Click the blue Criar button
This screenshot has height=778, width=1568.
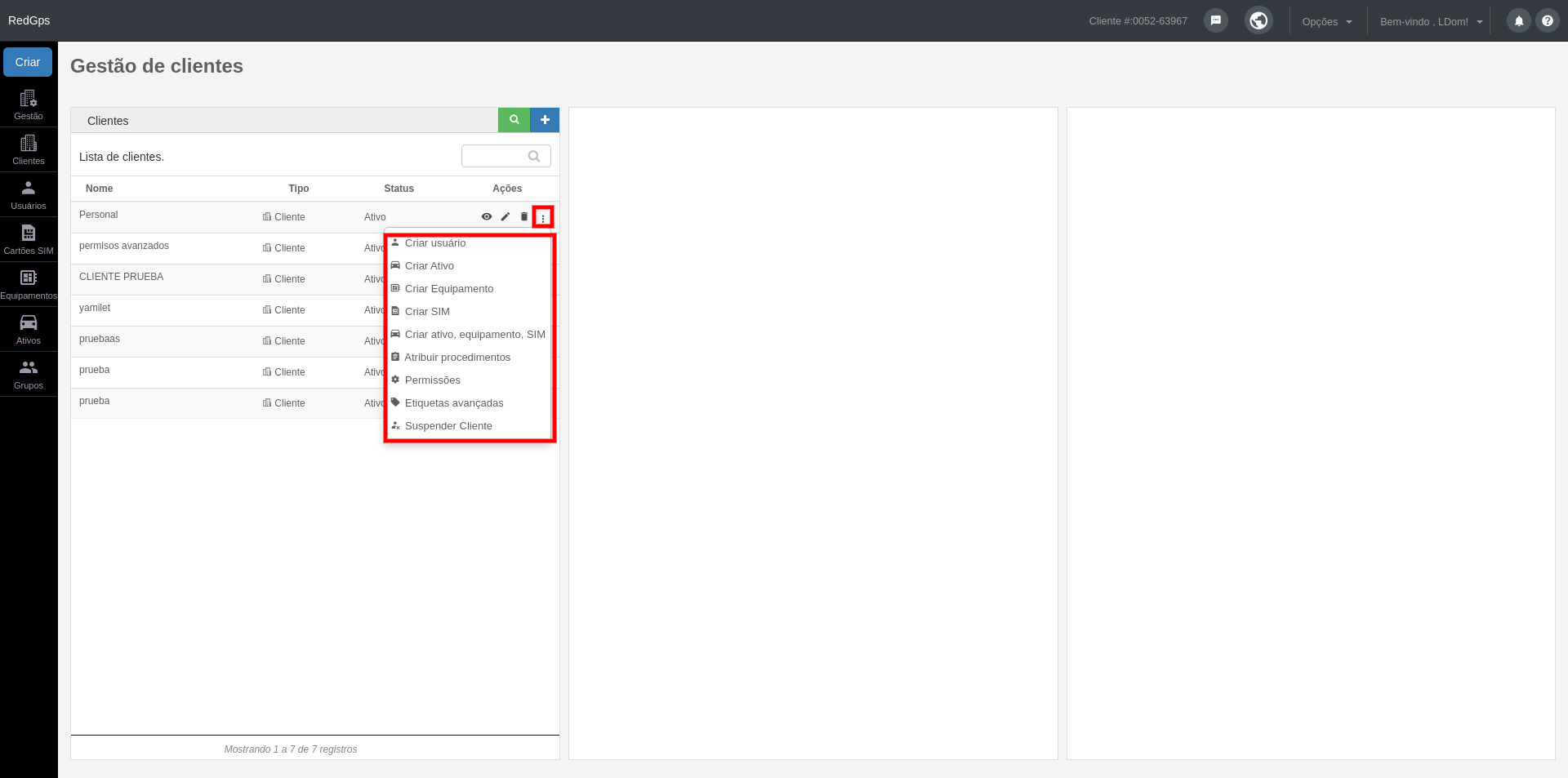(x=28, y=62)
